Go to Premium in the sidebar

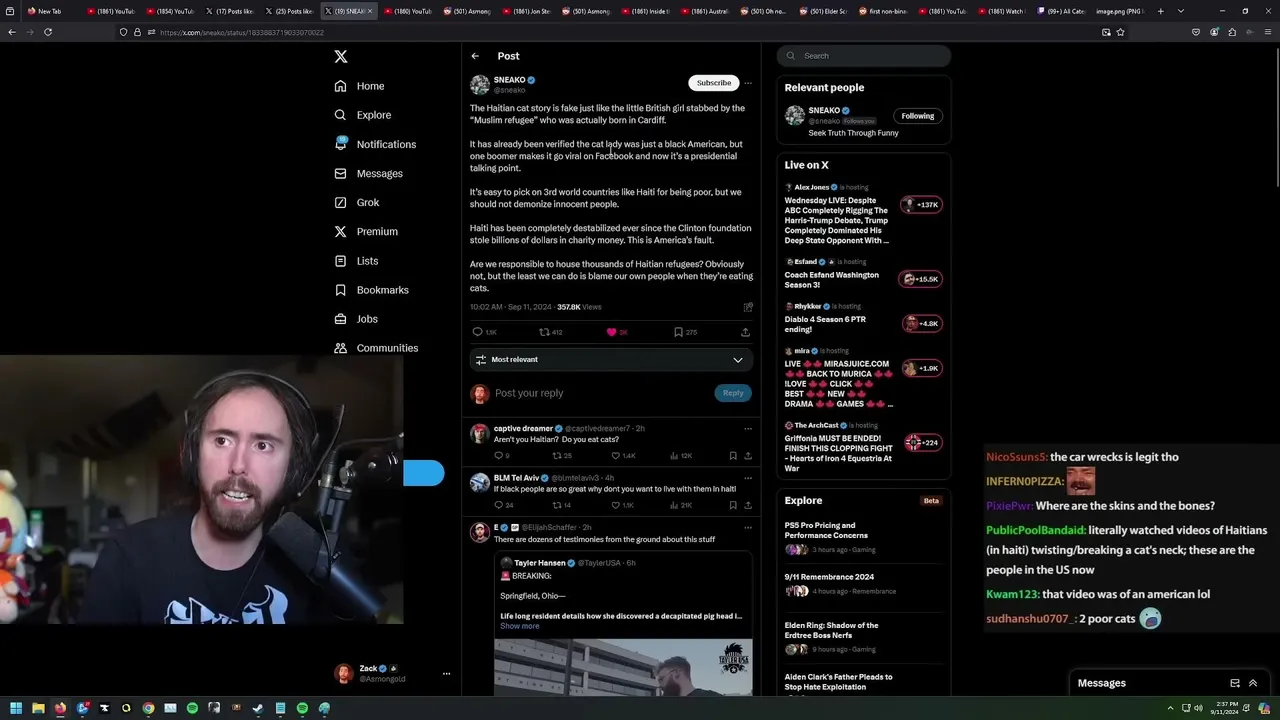(x=366, y=231)
